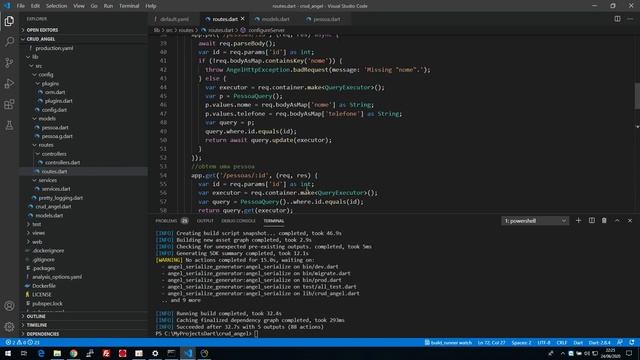The height and width of the screenshot is (360, 640).
Task: Open Microsoft Edge from taskbar
Action: (x=41, y=353)
